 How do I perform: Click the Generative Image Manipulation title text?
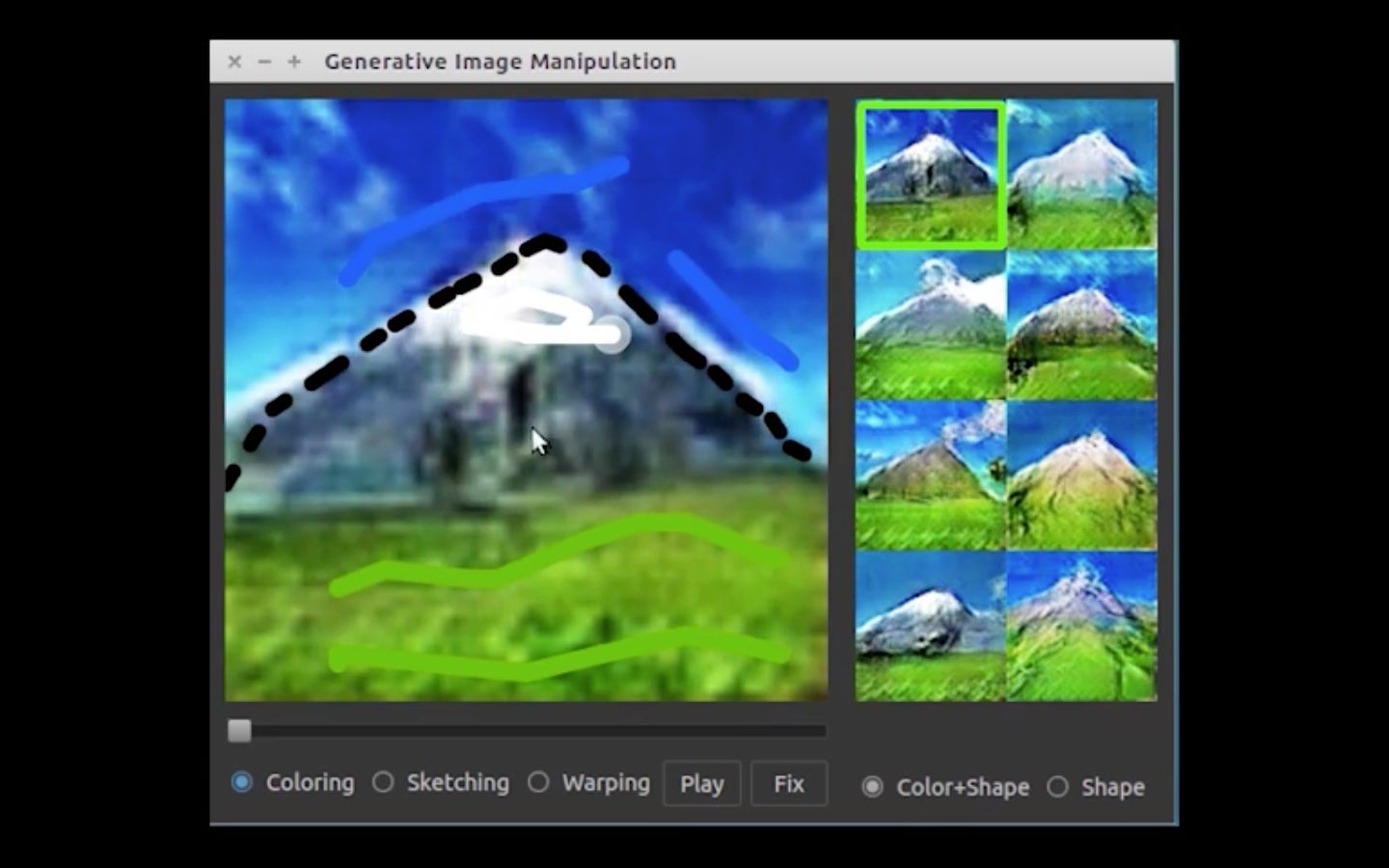[x=500, y=62]
